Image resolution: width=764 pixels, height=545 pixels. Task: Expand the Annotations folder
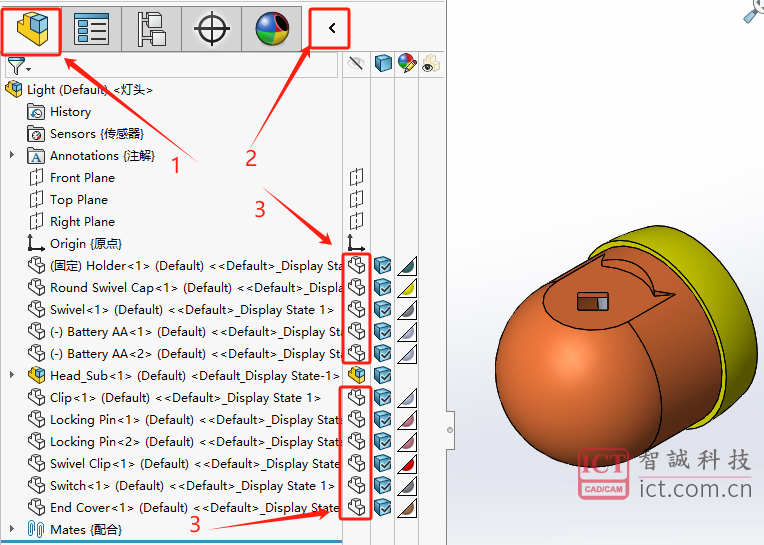coord(12,155)
